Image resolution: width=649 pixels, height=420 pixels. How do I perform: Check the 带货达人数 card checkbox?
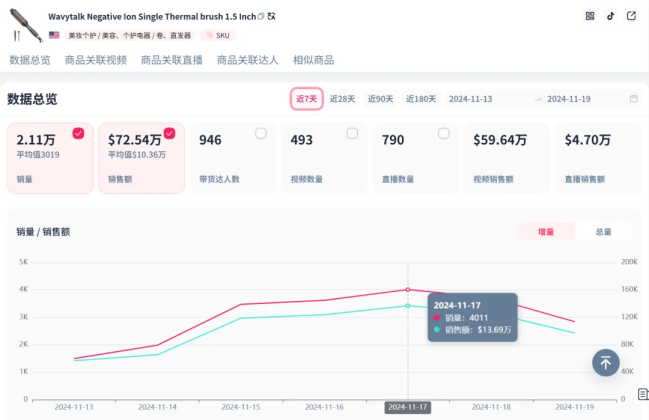point(260,133)
